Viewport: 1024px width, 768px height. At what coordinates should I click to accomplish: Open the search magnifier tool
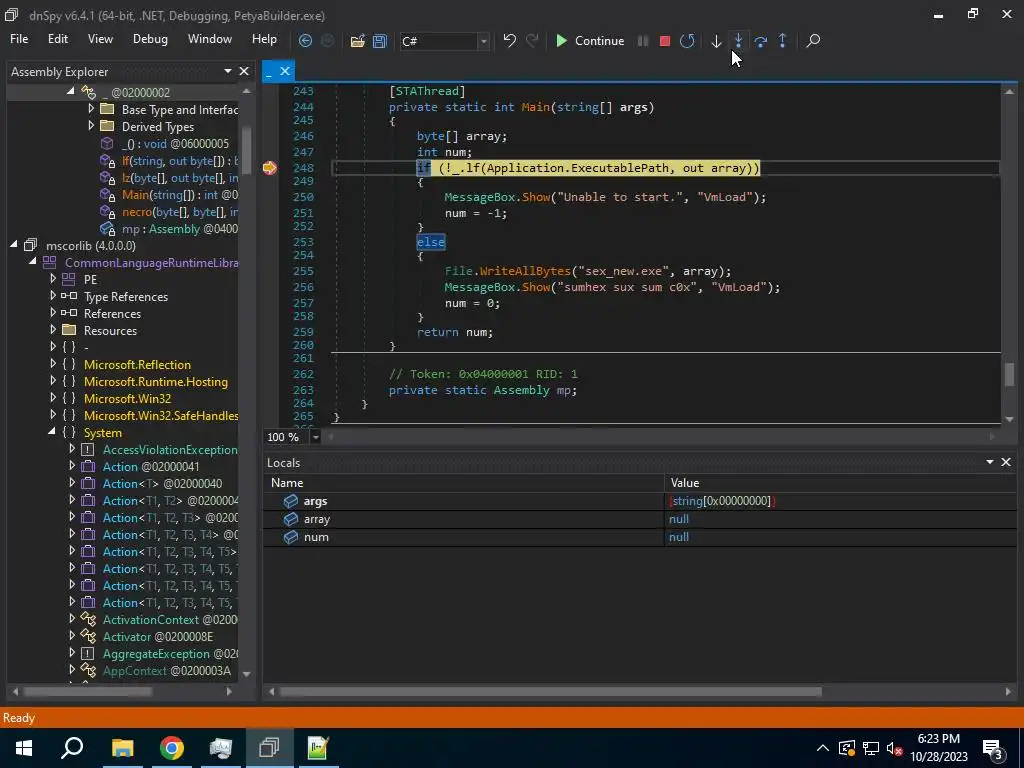(x=813, y=41)
